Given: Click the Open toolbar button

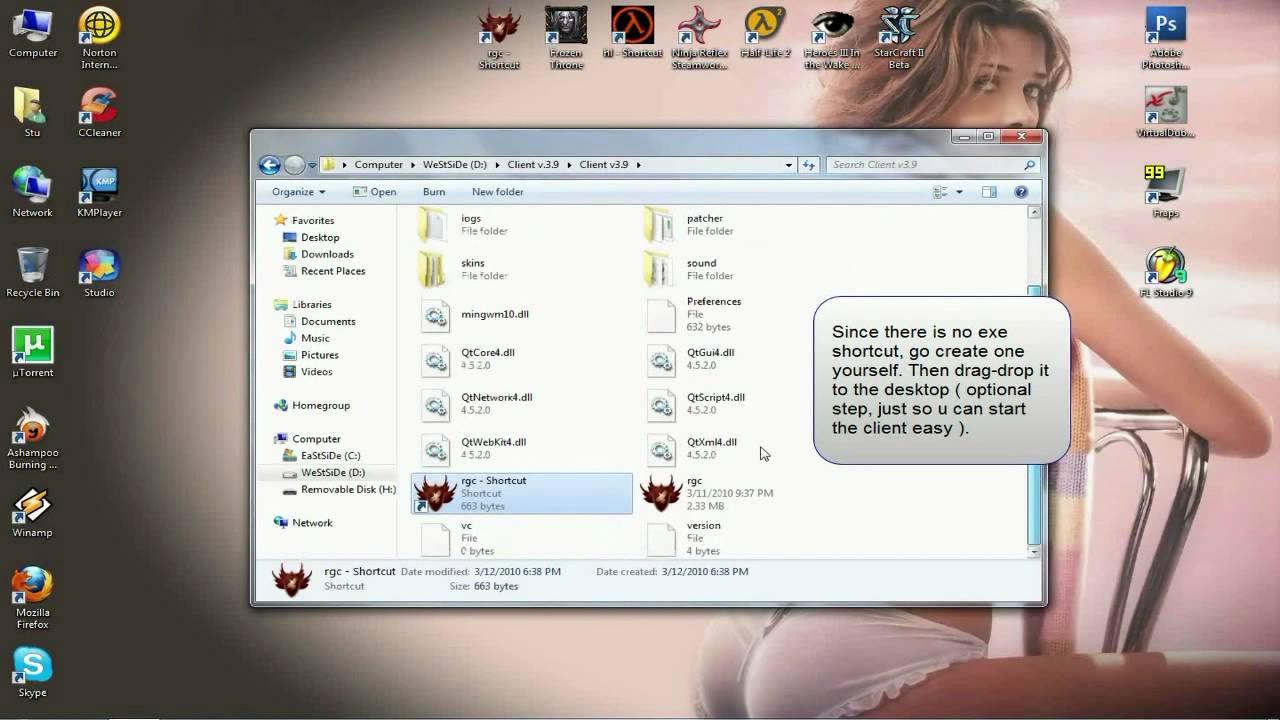Looking at the screenshot, I should [x=375, y=192].
